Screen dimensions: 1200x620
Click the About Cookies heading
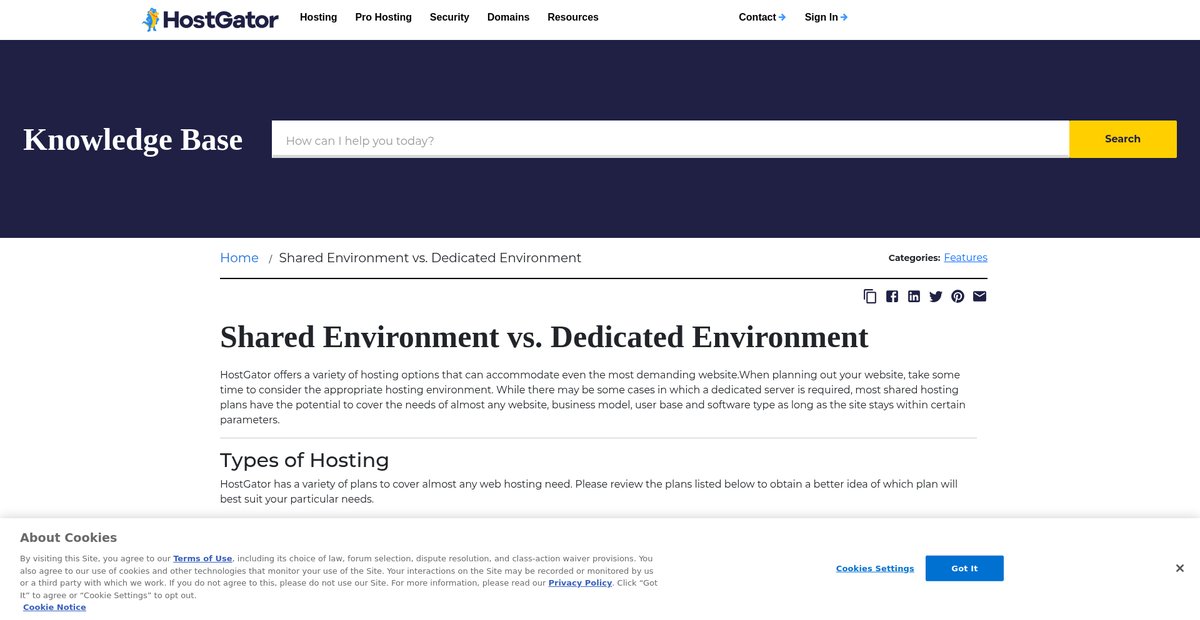tap(68, 538)
